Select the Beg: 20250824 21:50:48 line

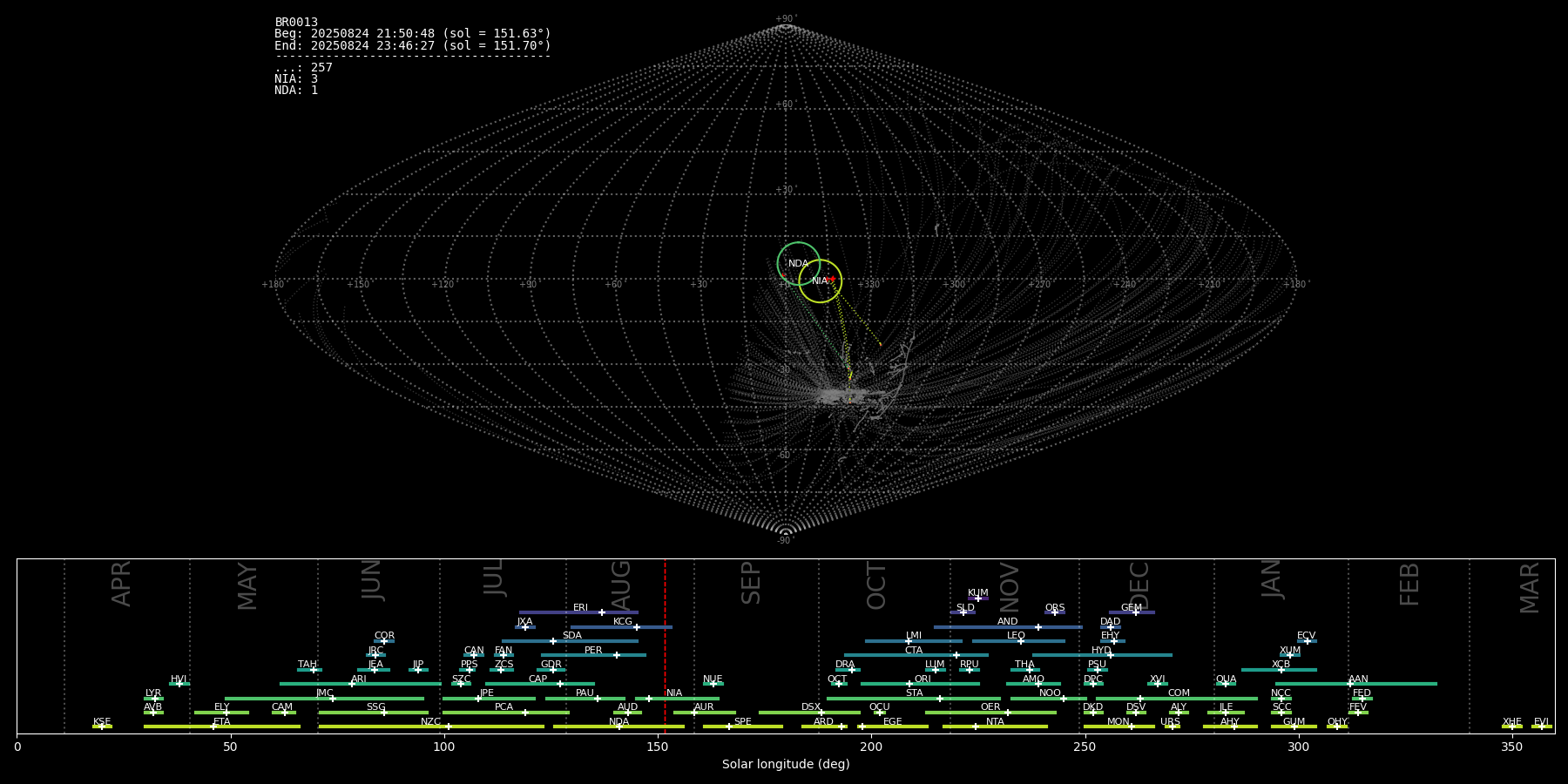413,34
